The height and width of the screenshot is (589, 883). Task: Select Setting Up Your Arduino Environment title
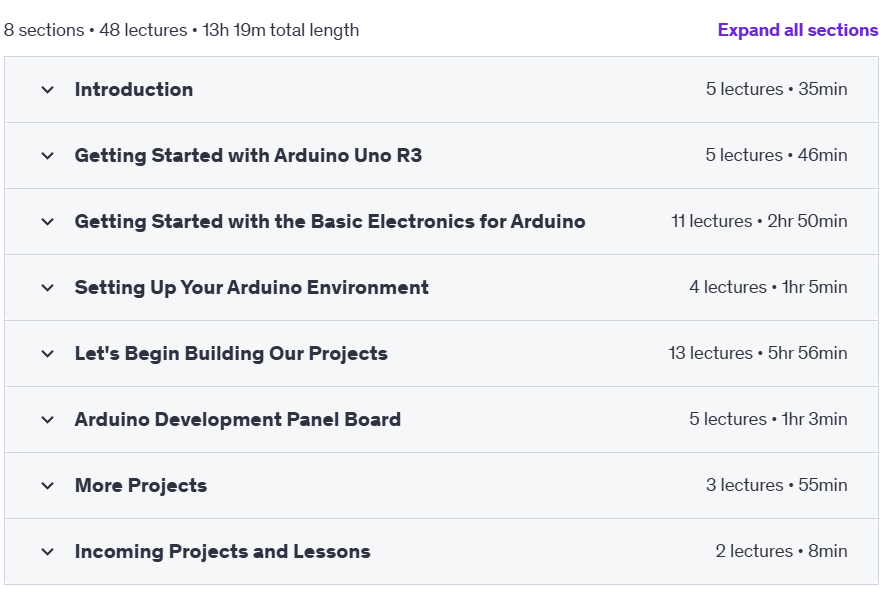pyautogui.click(x=252, y=288)
